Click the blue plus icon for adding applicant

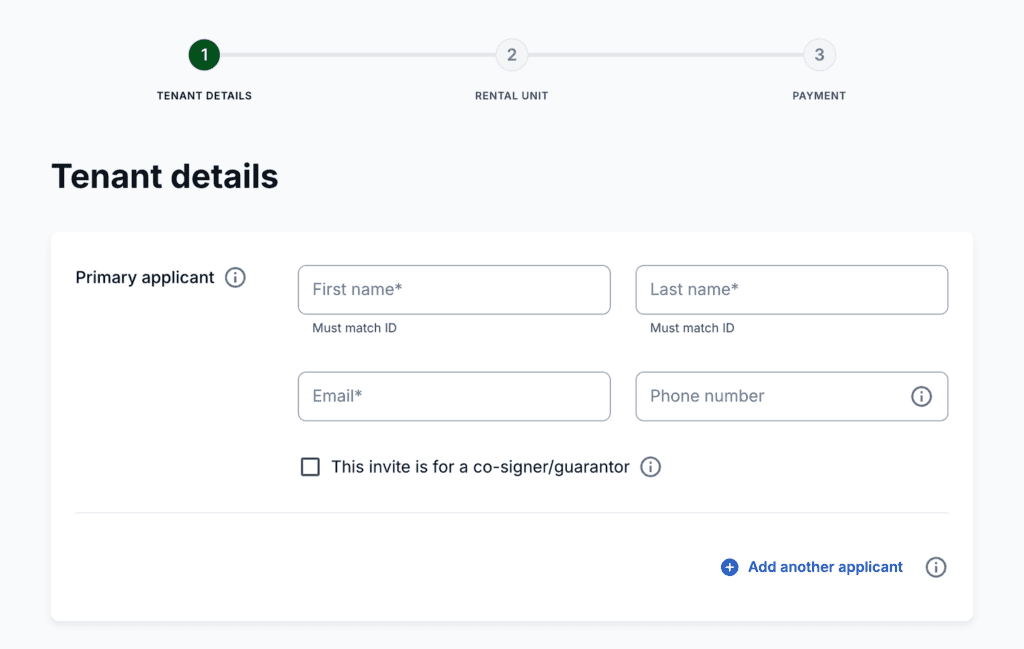[729, 568]
